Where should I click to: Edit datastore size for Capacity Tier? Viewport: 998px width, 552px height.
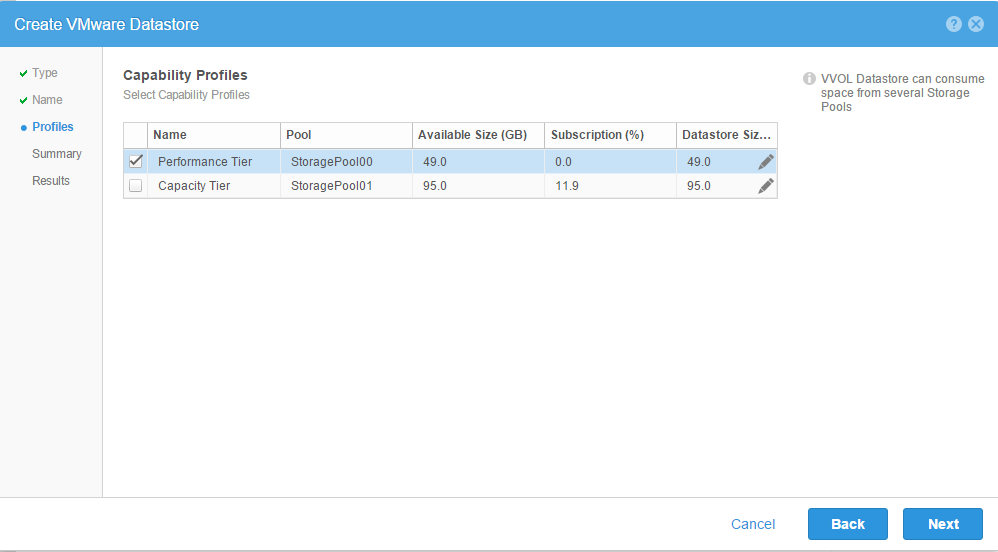click(x=766, y=186)
